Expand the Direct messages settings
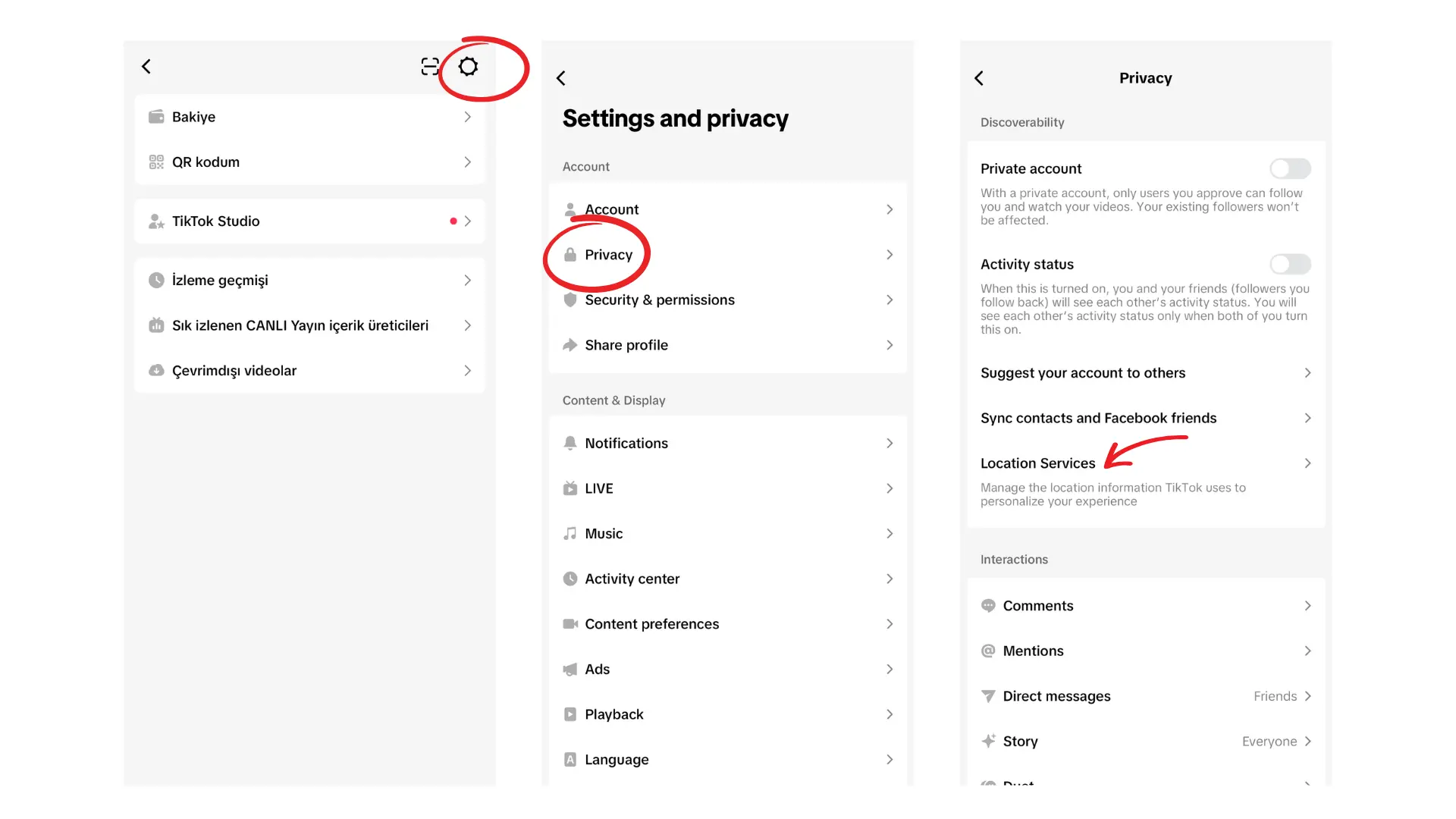 tap(1145, 696)
